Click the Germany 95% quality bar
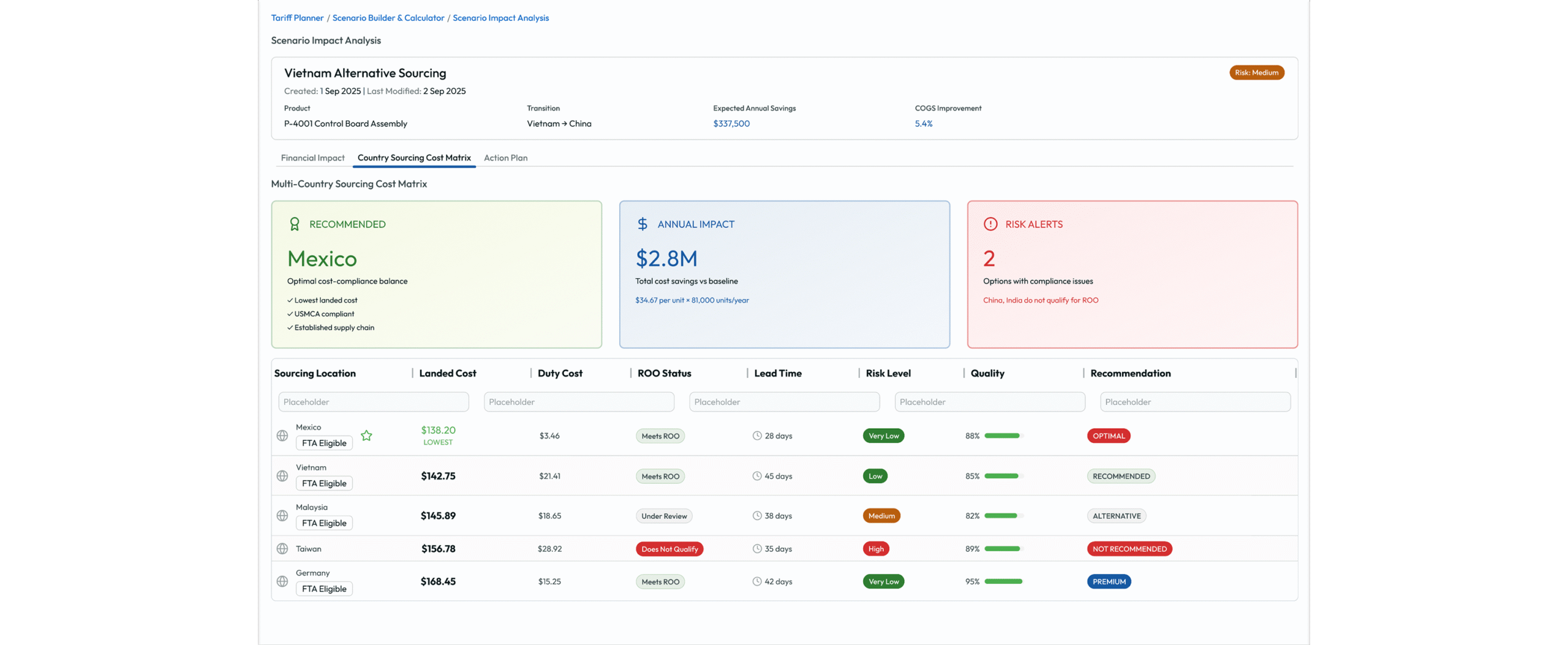The width and height of the screenshot is (1568, 645). tap(1003, 581)
